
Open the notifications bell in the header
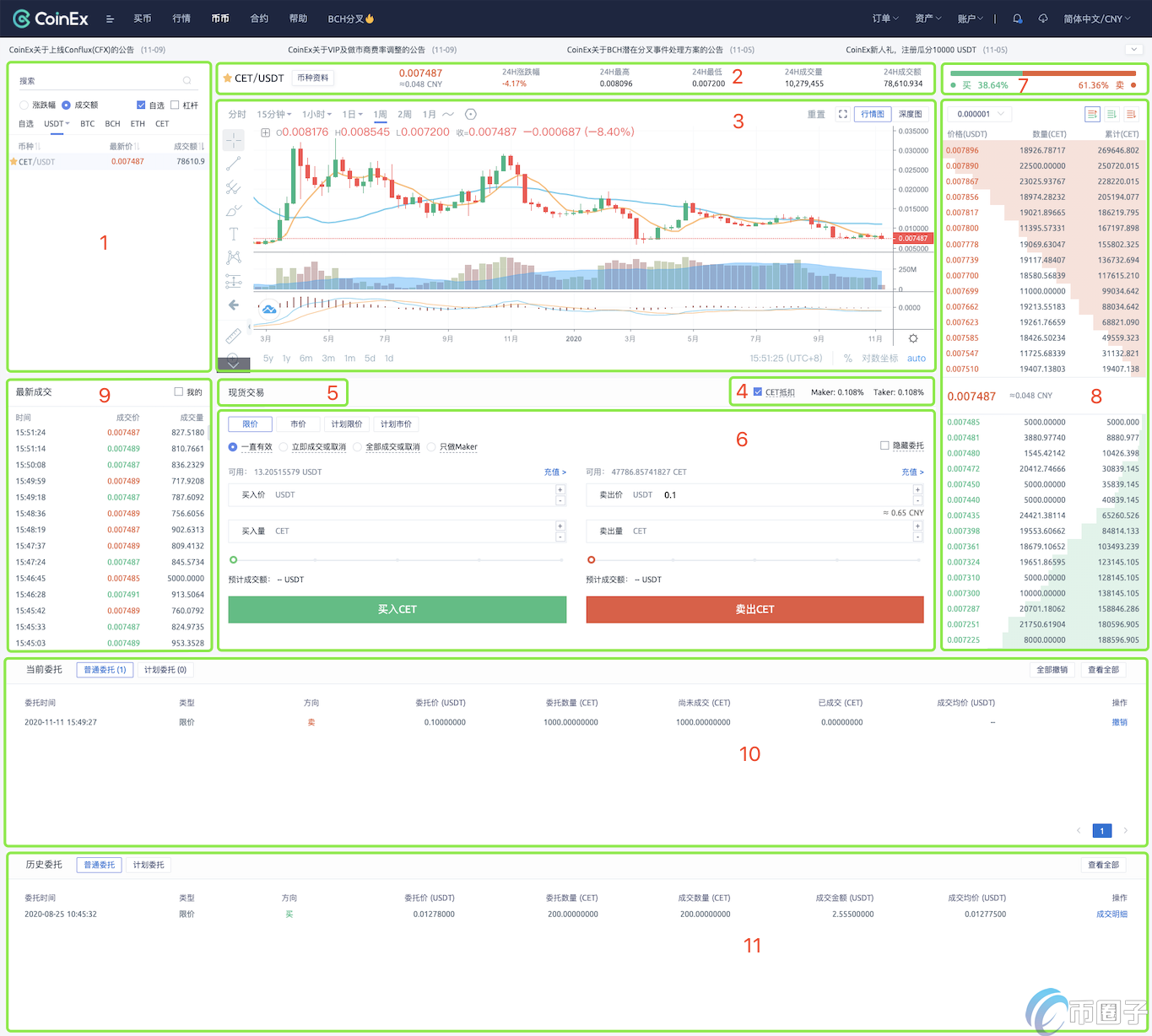tap(1018, 19)
